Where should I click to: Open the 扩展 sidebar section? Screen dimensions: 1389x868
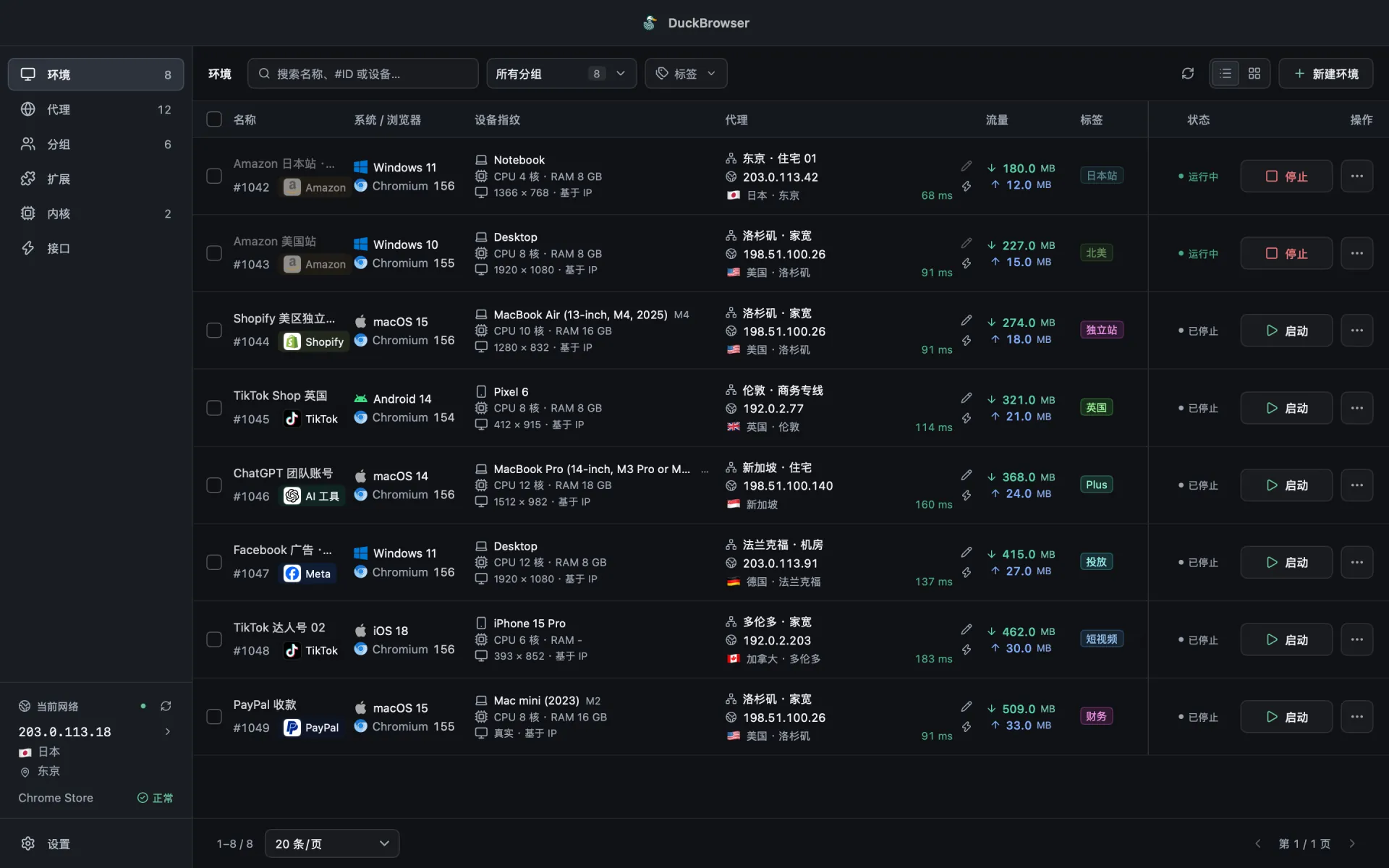(95, 179)
